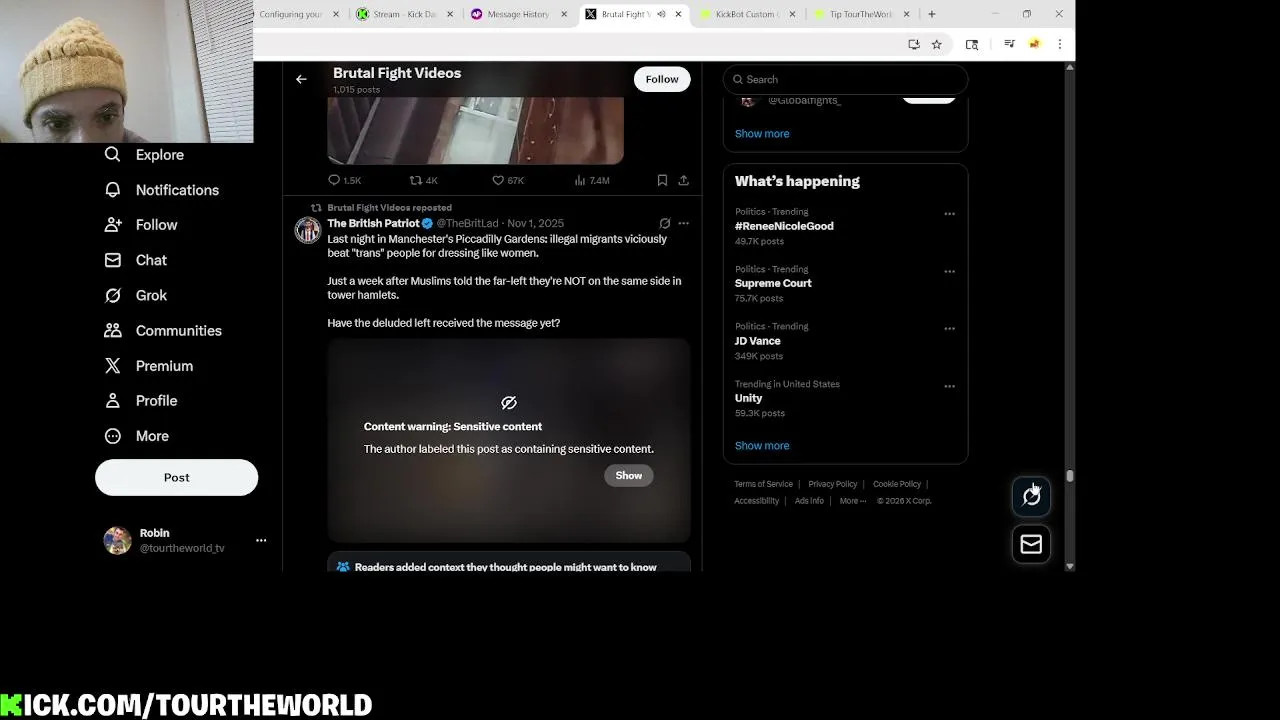Click the Search input field

click(846, 79)
